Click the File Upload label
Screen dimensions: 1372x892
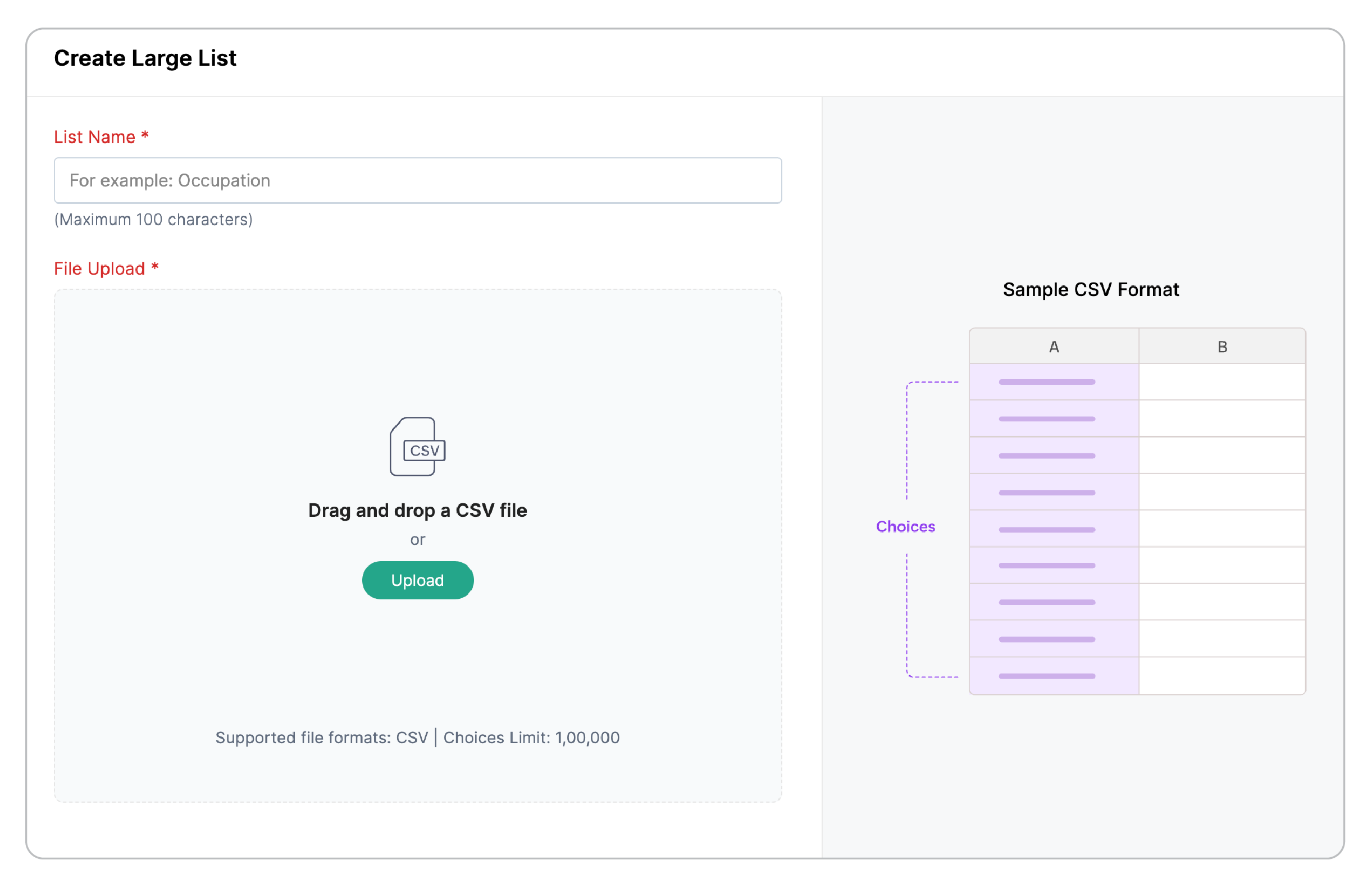click(x=106, y=268)
